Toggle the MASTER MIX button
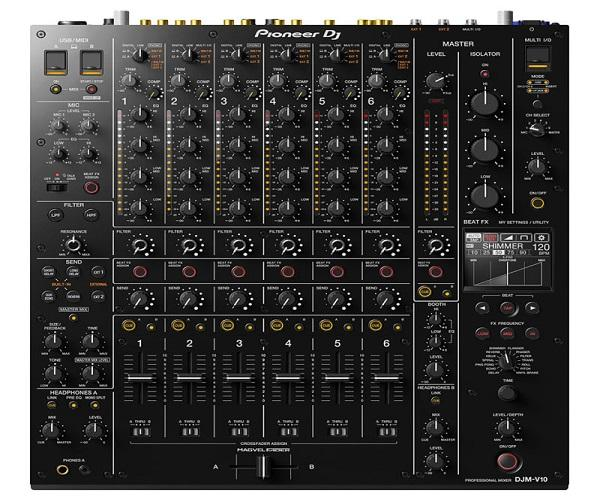 (x=73, y=317)
